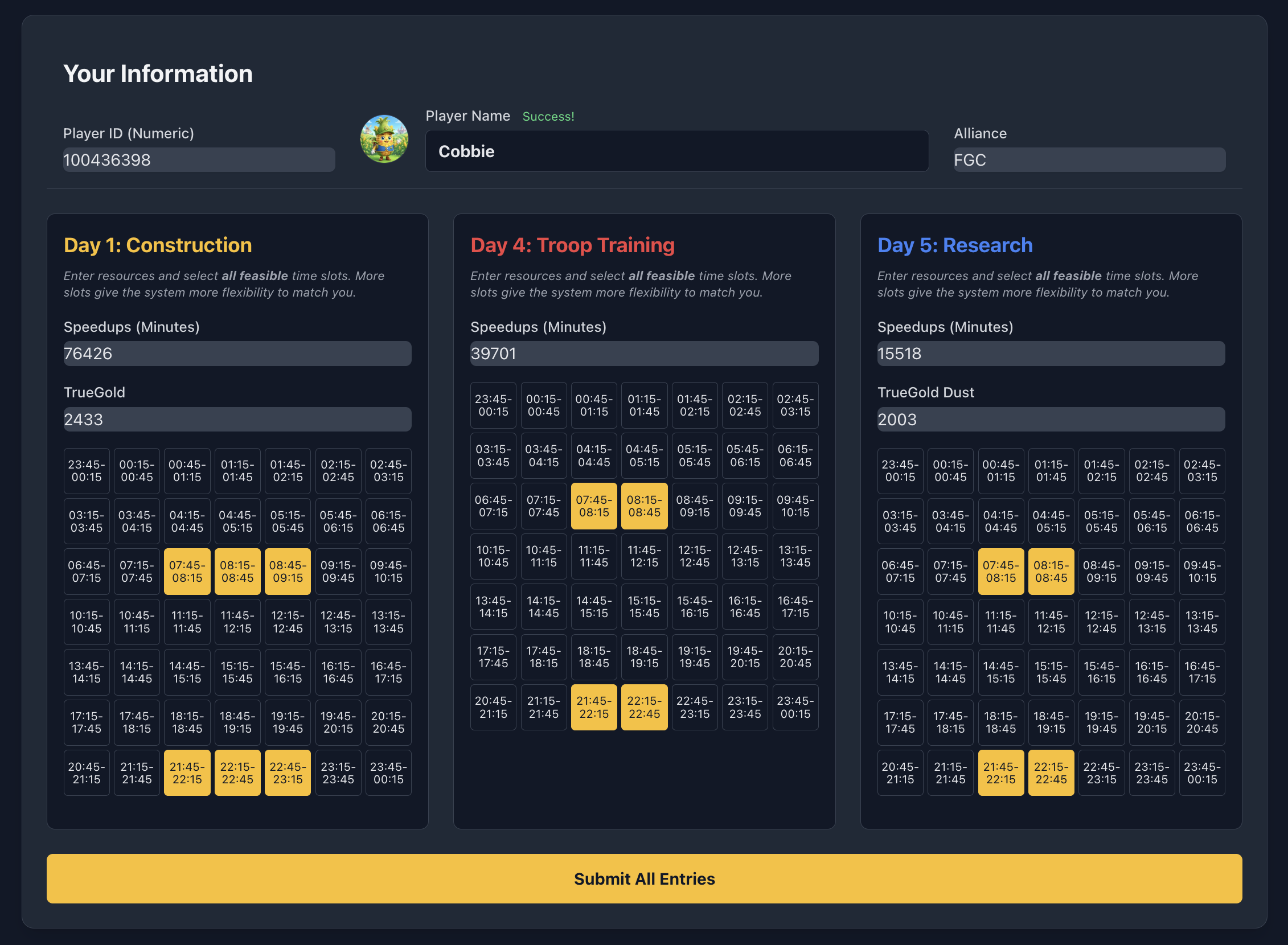The image size is (1288, 945).
Task: Toggle Construction slot 22:45-23:15 off
Action: (x=288, y=773)
